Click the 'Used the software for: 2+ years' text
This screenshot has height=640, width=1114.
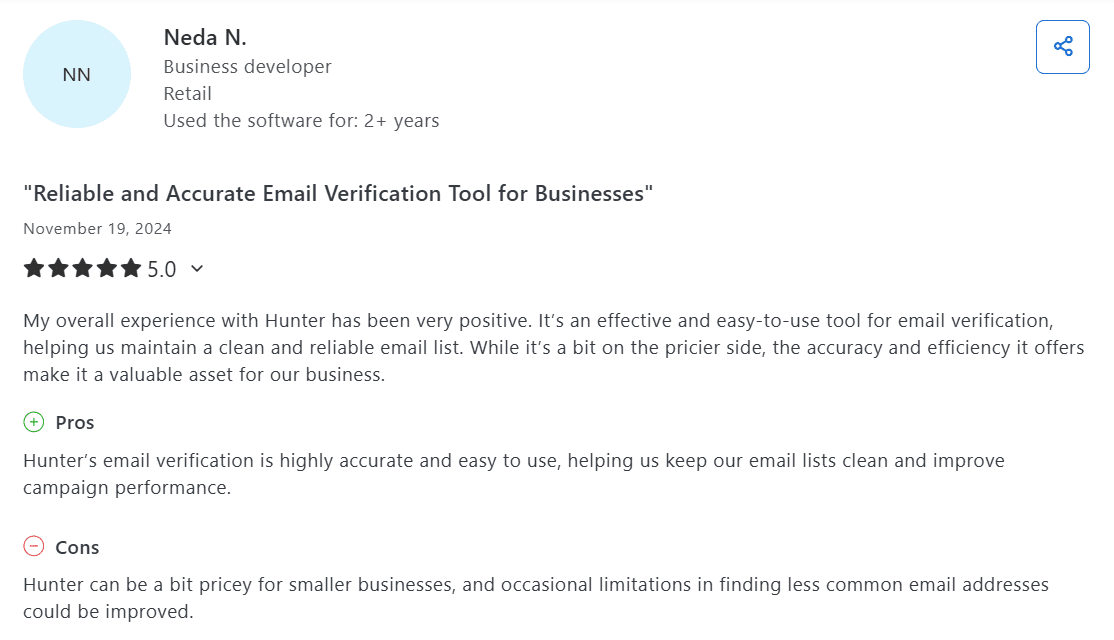[x=301, y=121]
